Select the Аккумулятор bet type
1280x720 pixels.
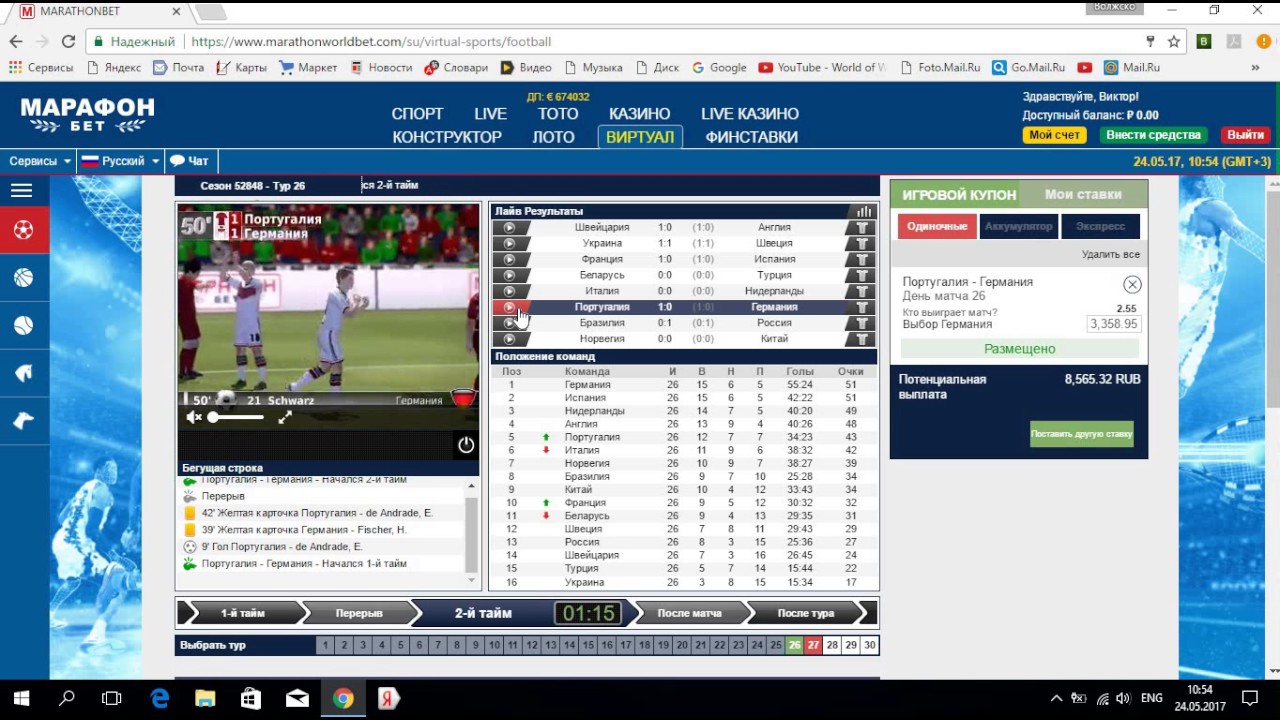[x=1018, y=226]
